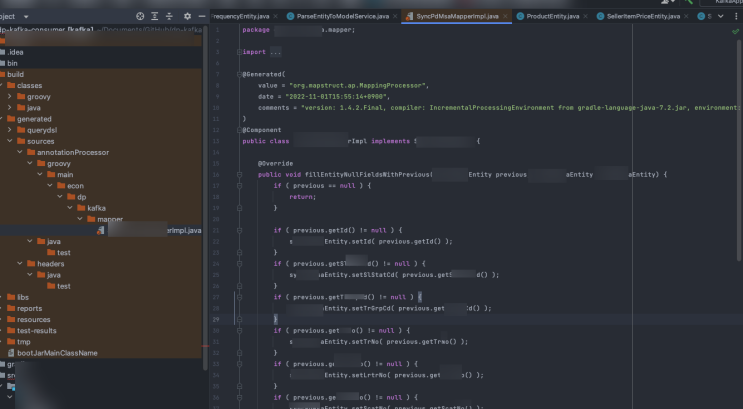This screenshot has width=743, height=409.
Task: Expand the java folder under classes
Action: [9, 108]
